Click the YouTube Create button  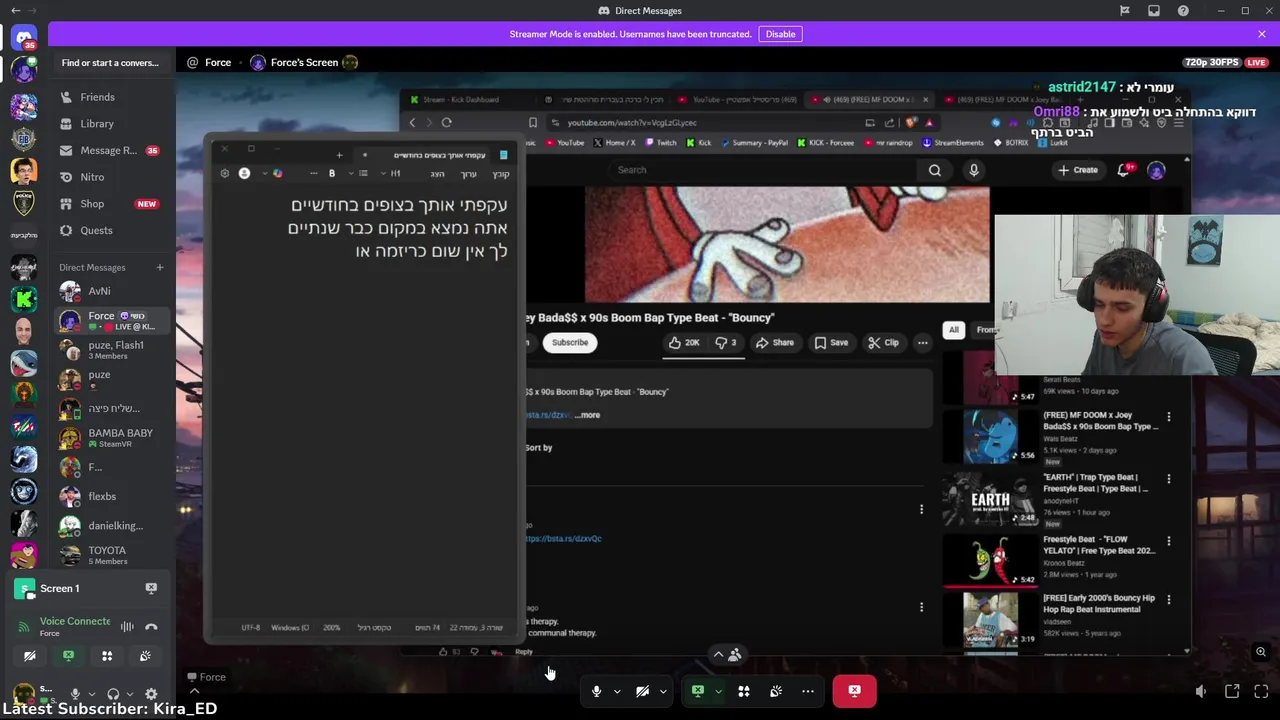tap(1078, 170)
